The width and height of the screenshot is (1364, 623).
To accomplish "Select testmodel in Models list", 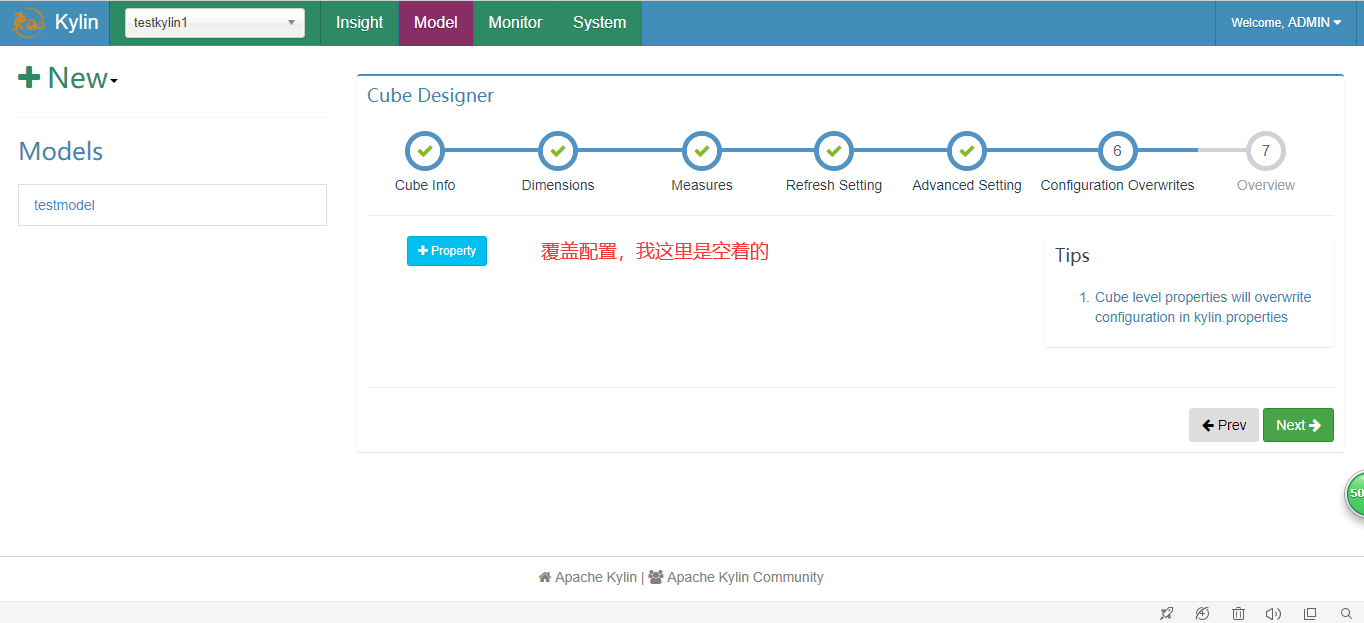I will (172, 205).
